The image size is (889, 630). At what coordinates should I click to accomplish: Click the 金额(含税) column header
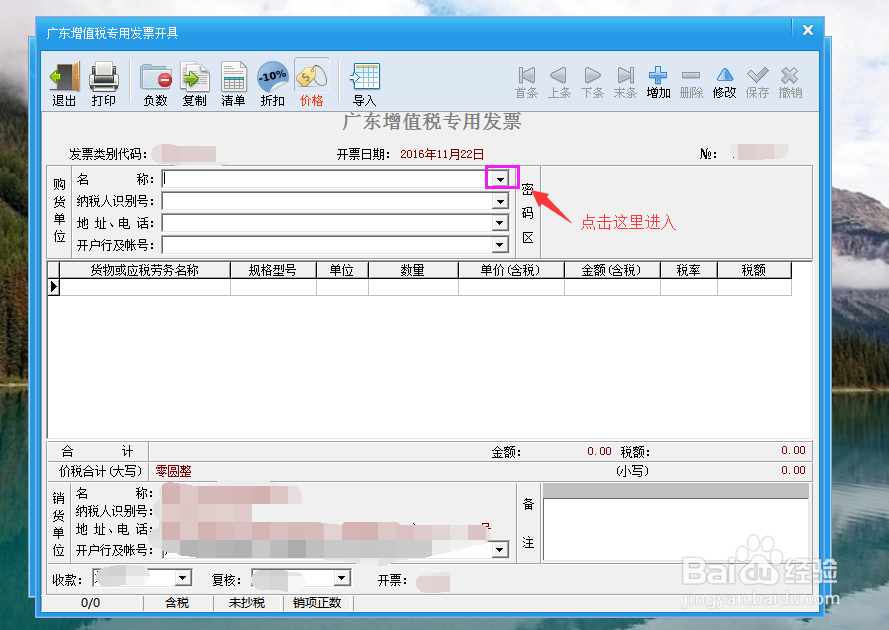(612, 270)
